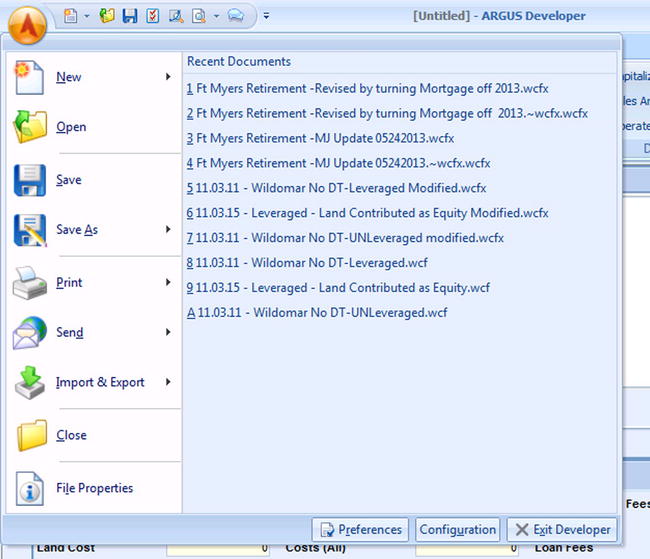Click the Land Cost input field
Viewport: 650px width, 559px height.
[218, 549]
